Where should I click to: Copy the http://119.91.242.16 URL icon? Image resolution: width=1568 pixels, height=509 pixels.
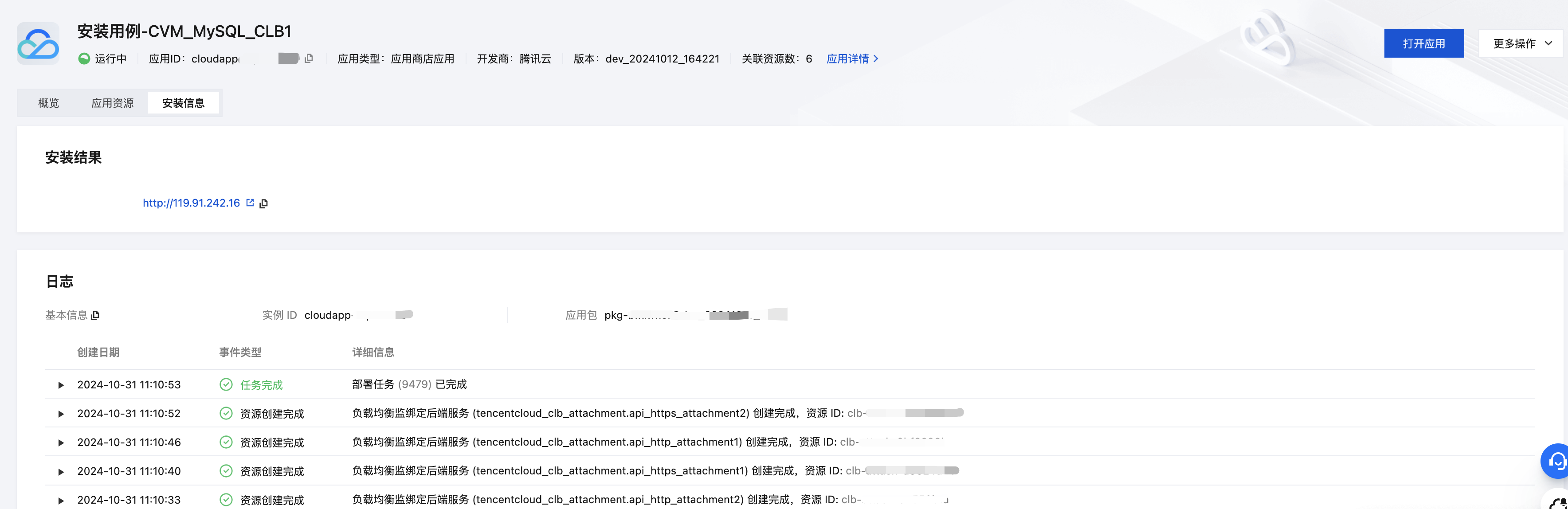tap(263, 204)
